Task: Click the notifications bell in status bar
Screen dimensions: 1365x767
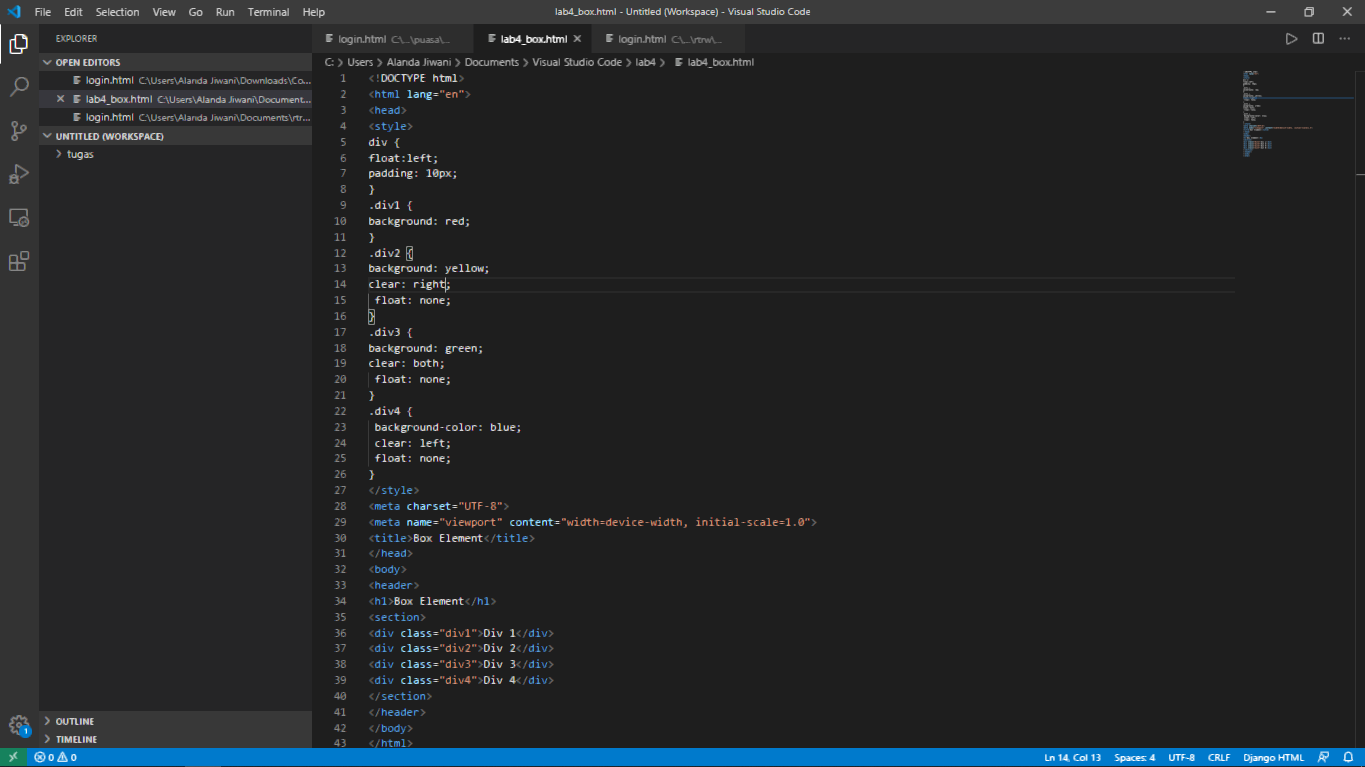Action: pyautogui.click(x=1346, y=757)
